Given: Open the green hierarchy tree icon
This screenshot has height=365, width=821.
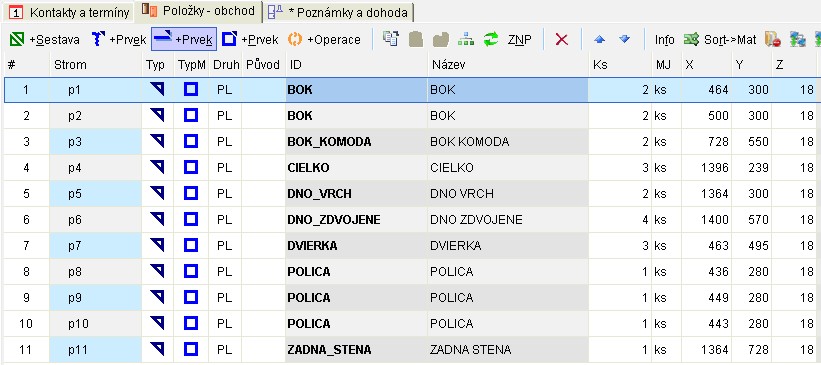Looking at the screenshot, I should coord(465,39).
